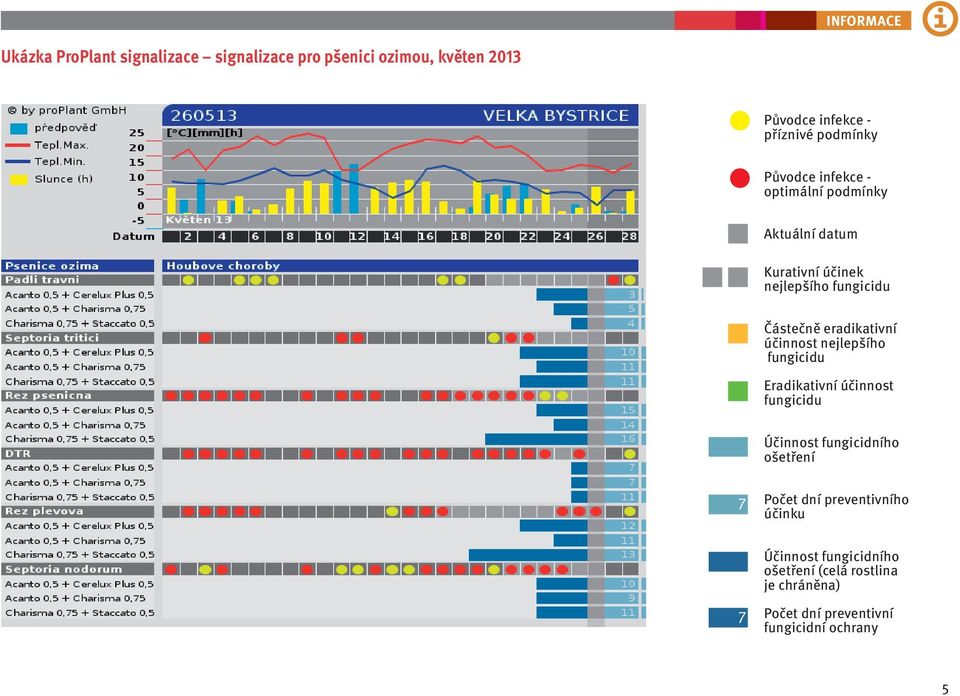Open the Septoria nodorum disease row

(x=78, y=569)
